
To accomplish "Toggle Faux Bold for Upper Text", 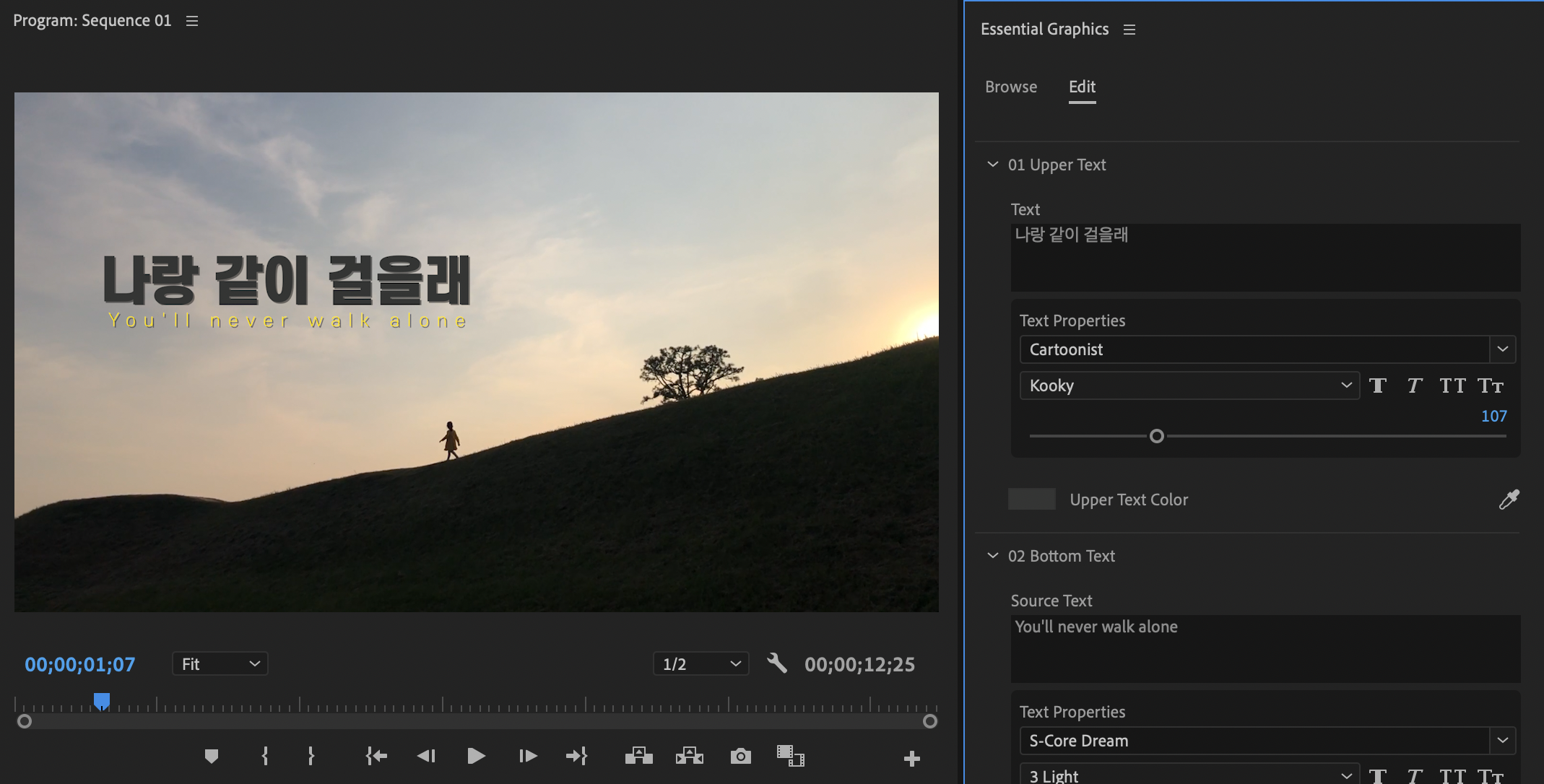I will 1377,386.
